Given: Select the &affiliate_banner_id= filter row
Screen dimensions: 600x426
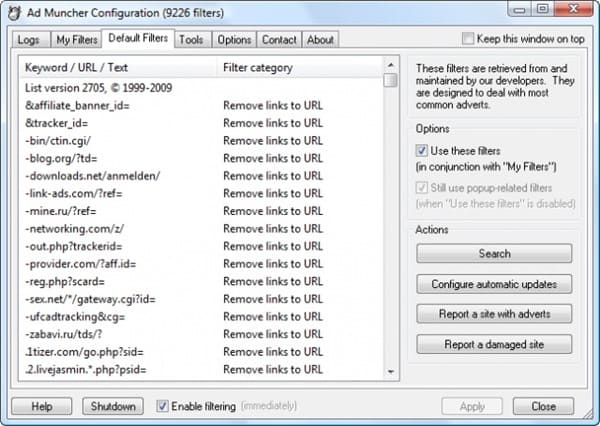Looking at the screenshot, I should coord(201,106).
